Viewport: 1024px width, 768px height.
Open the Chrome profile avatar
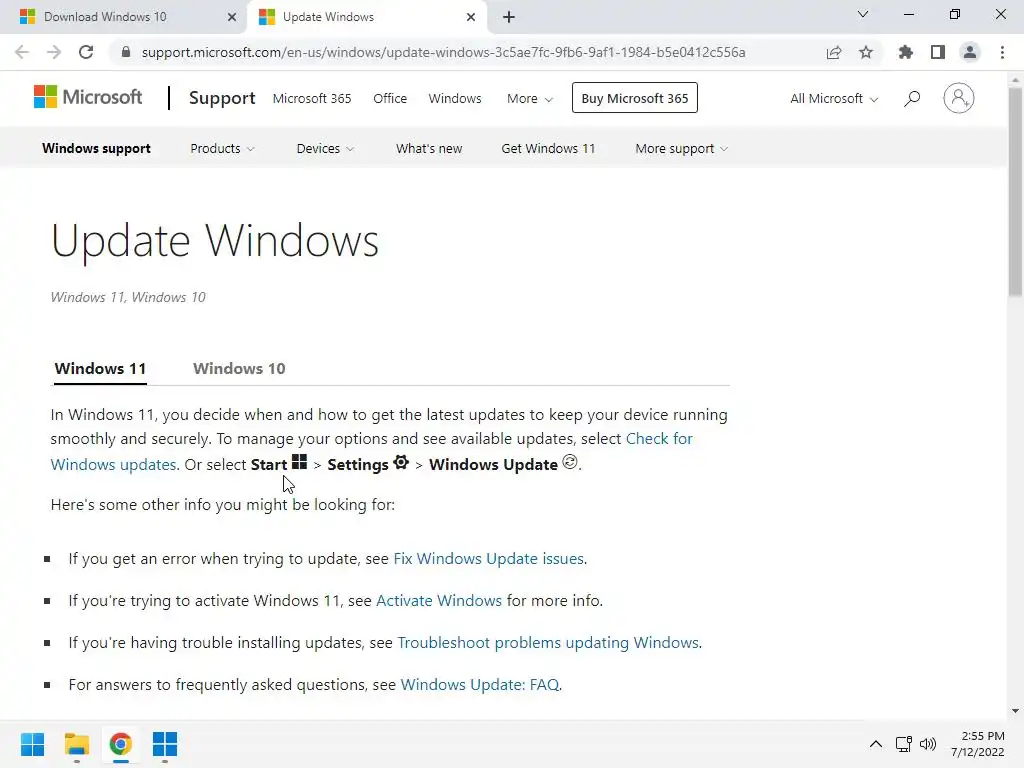pyautogui.click(x=970, y=52)
